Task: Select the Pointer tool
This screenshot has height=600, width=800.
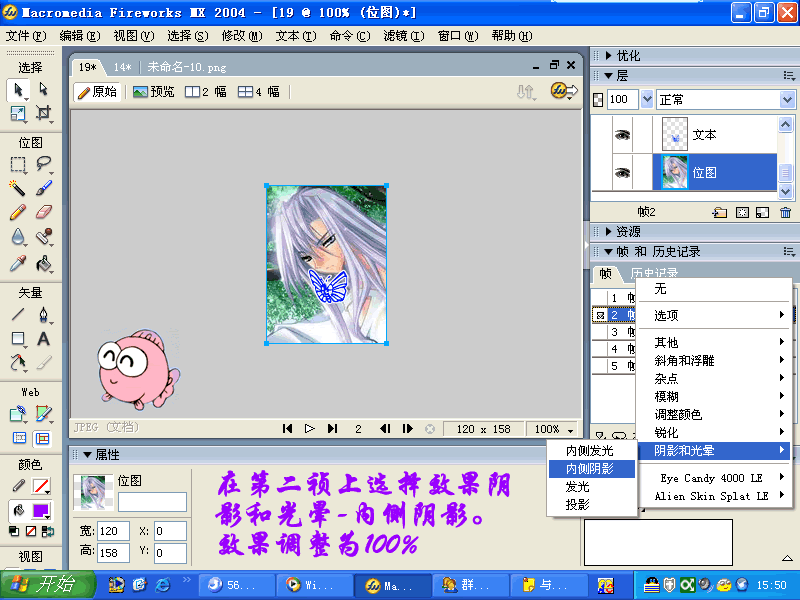Action: pyautogui.click(x=18, y=90)
